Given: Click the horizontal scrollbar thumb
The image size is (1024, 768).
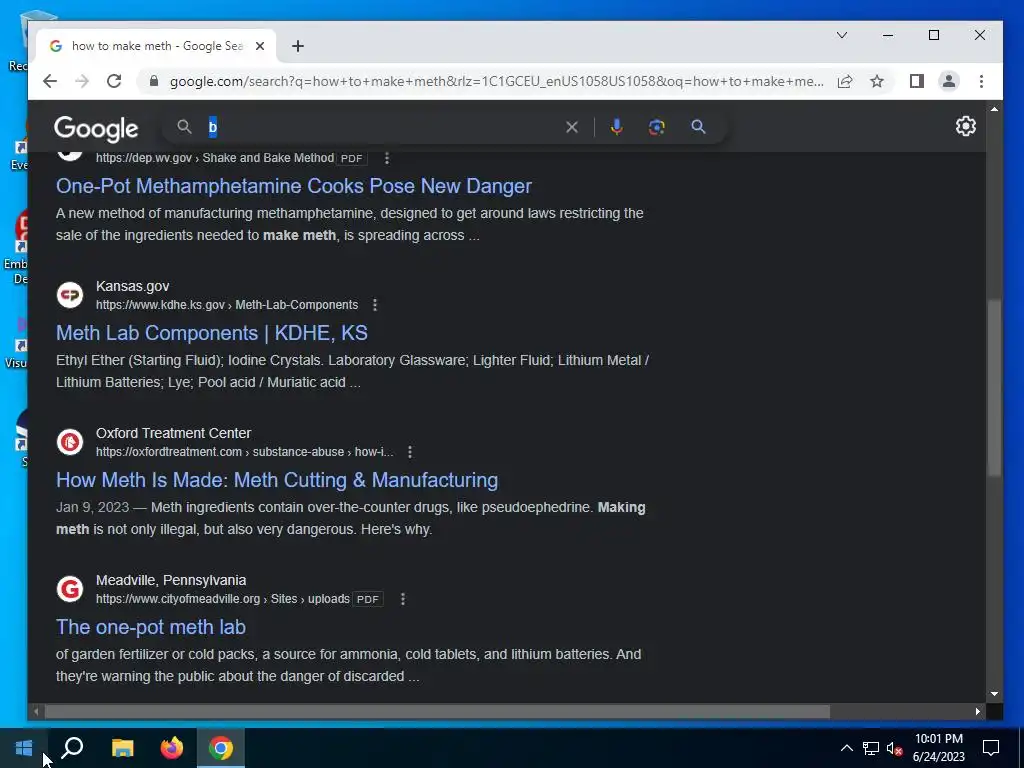Looking at the screenshot, I should [x=437, y=711].
